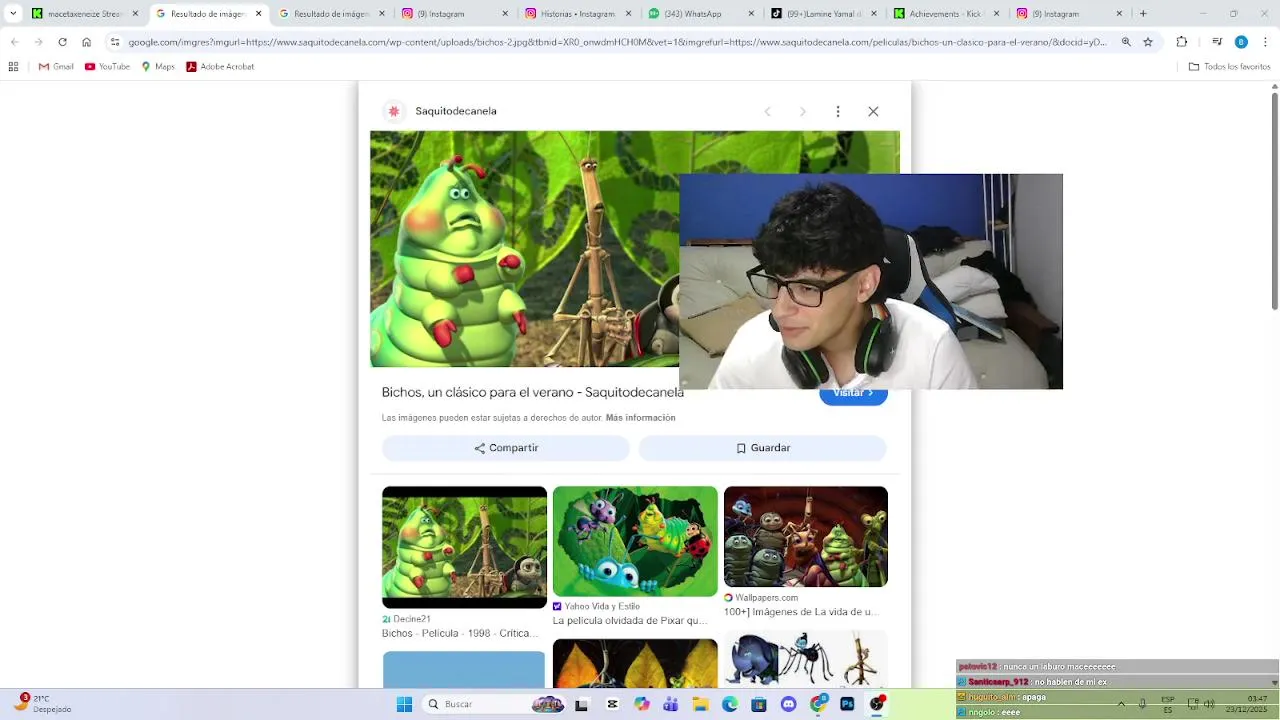This screenshot has height=720, width=1280.
Task: Open Microsoft Edge from taskbar
Action: click(x=730, y=704)
